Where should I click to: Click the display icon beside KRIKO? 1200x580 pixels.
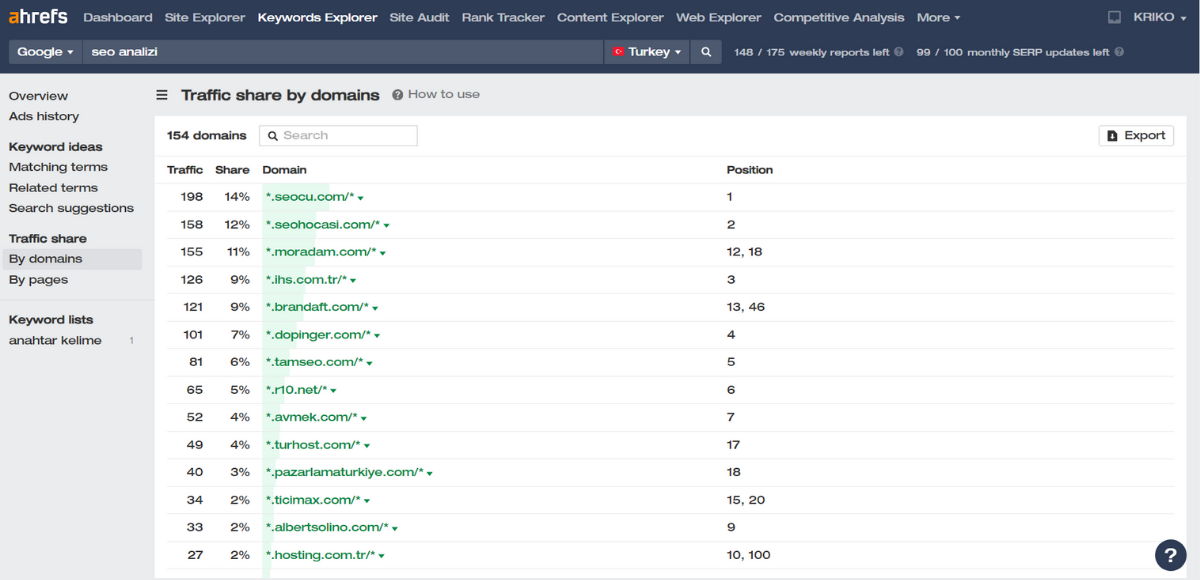(1115, 18)
